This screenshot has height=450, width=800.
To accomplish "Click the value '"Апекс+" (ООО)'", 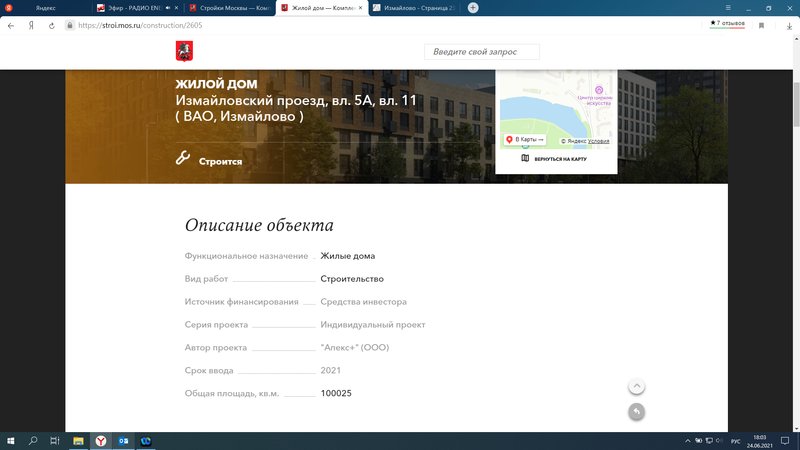I will pyautogui.click(x=355, y=347).
